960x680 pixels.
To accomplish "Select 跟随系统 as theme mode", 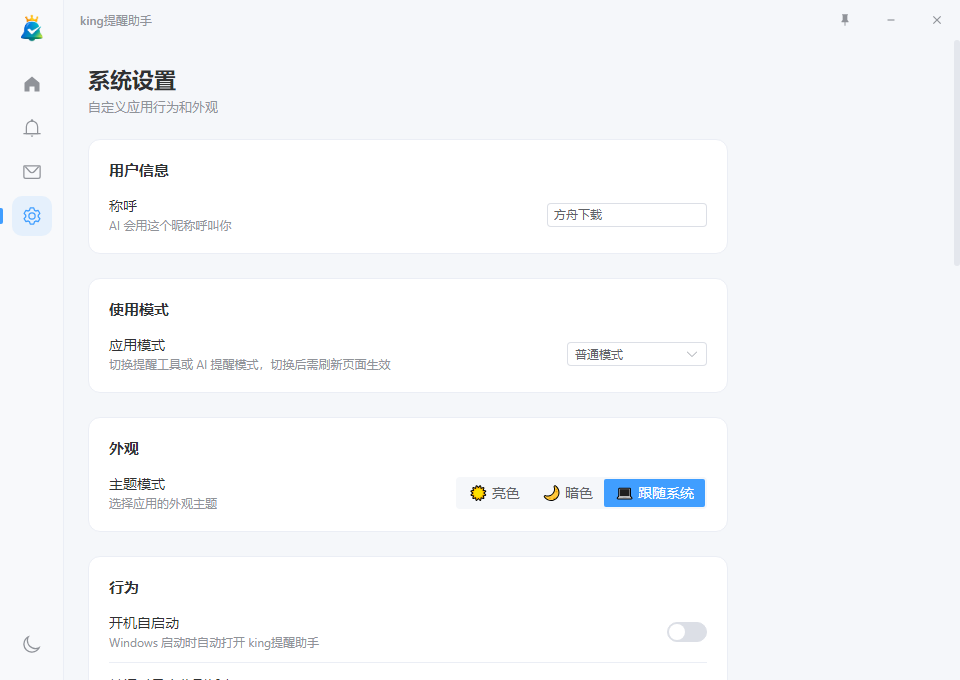I will tap(654, 492).
